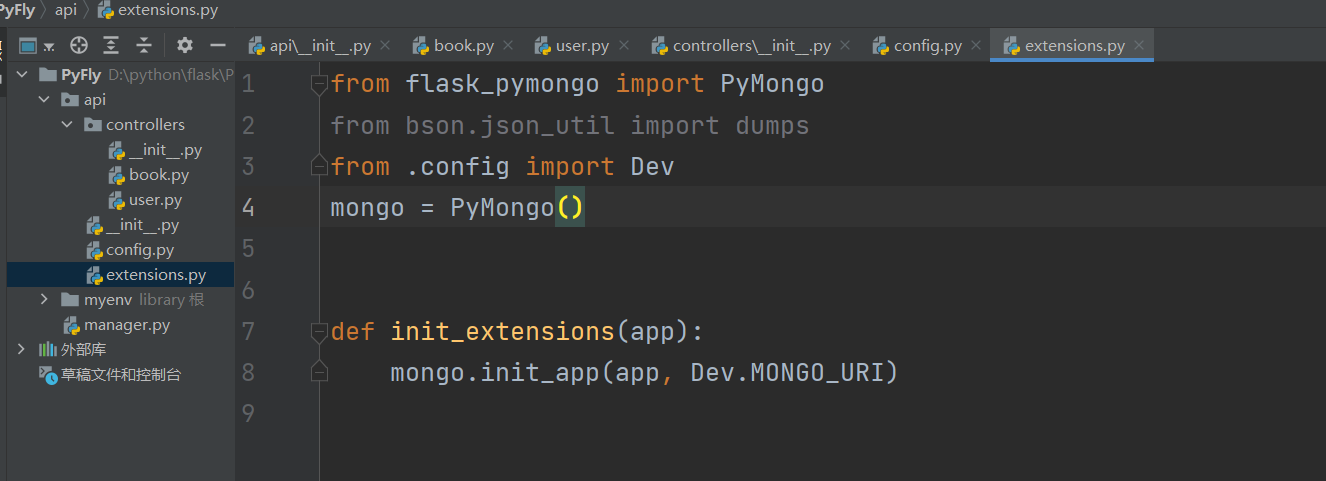The width and height of the screenshot is (1326, 481).
Task: Click Dev.MONGO_URI on line 8
Action: click(x=787, y=373)
